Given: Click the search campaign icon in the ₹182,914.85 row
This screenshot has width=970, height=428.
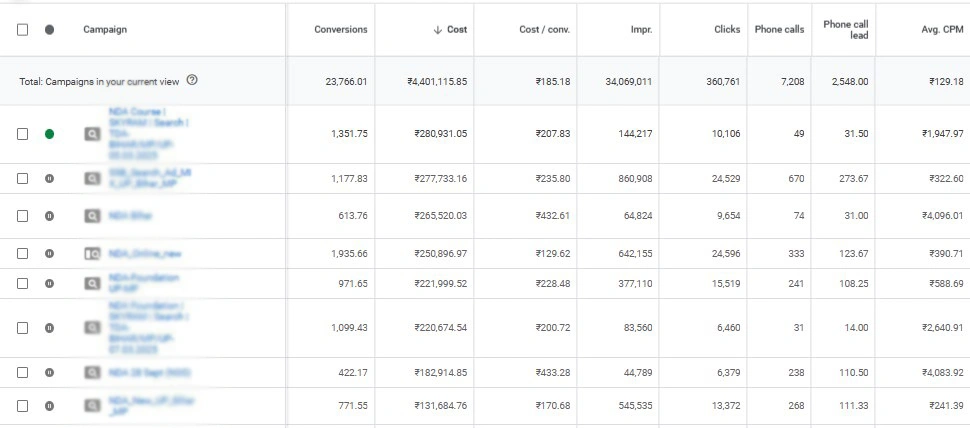Looking at the screenshot, I should tap(92, 373).
